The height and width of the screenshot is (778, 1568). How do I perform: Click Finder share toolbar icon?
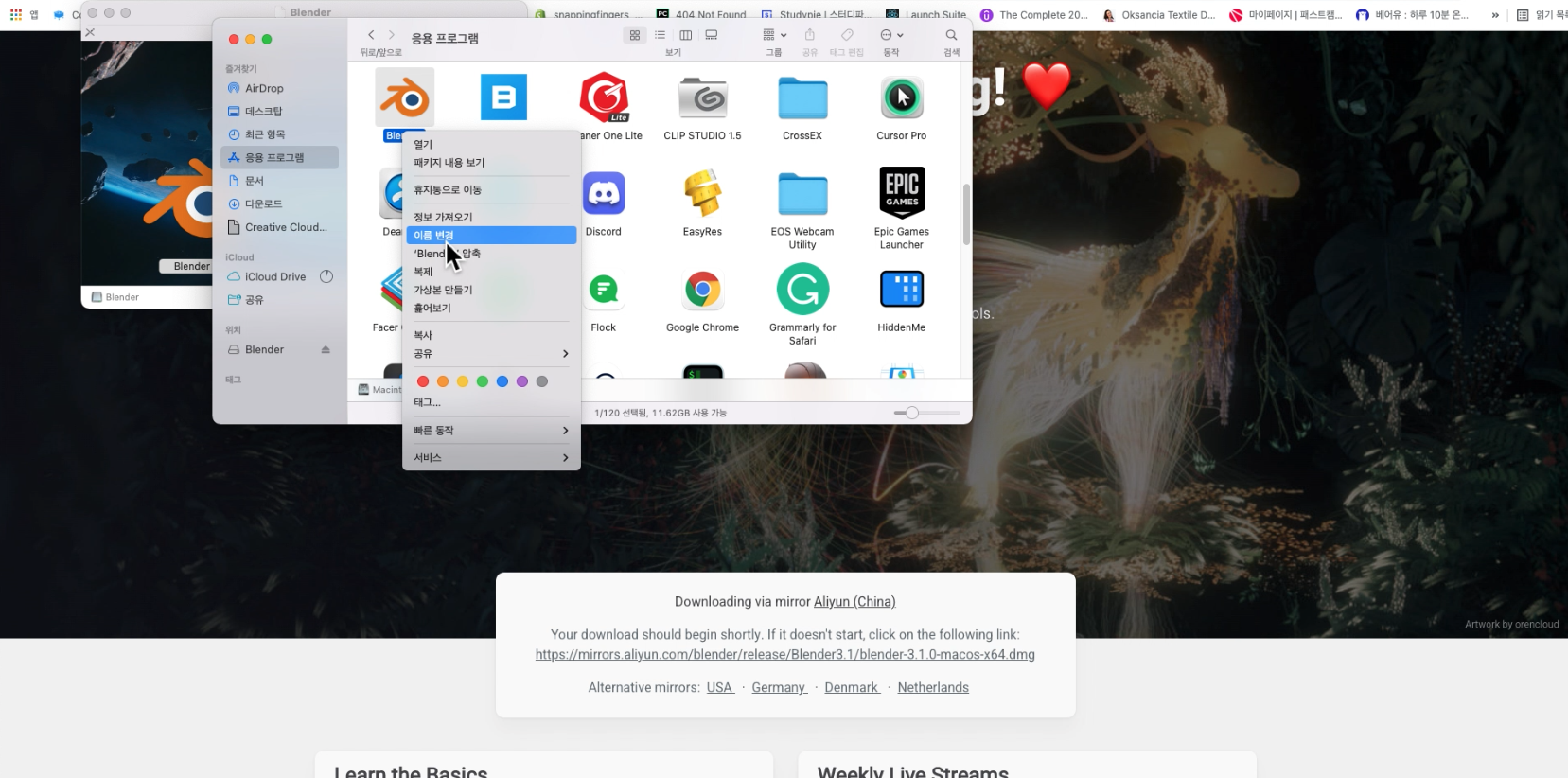tap(810, 35)
